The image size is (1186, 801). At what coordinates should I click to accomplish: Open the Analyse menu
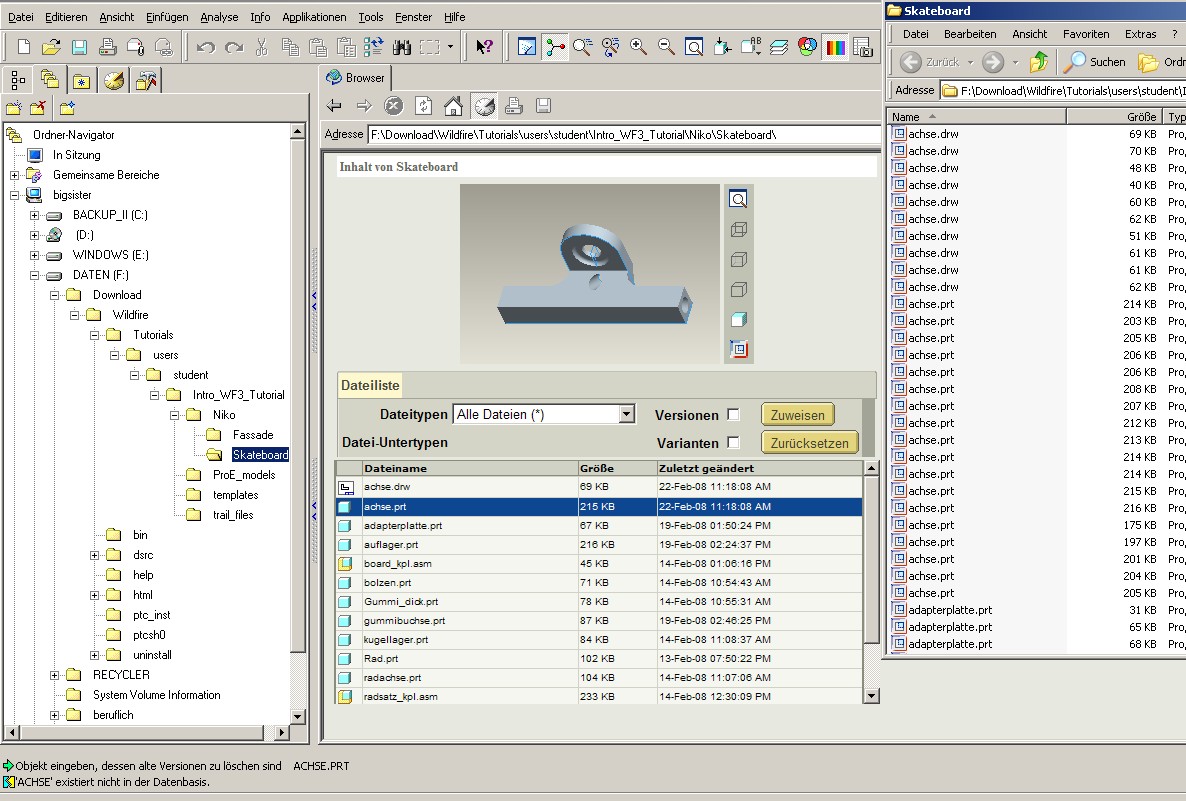(x=219, y=17)
